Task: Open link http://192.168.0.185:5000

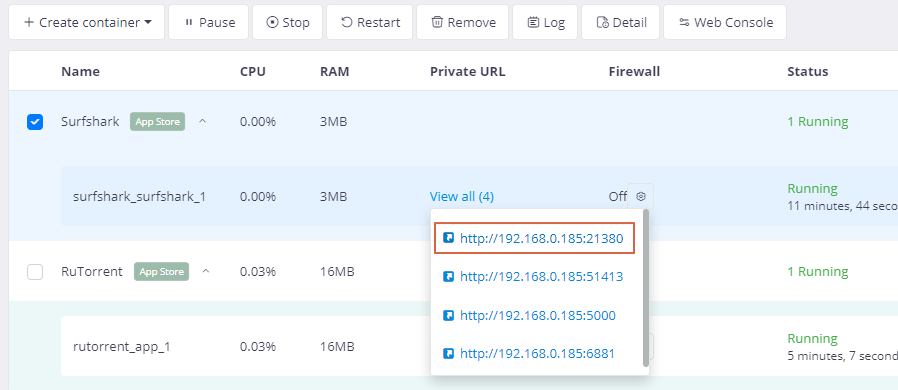Action: pyautogui.click(x=538, y=315)
